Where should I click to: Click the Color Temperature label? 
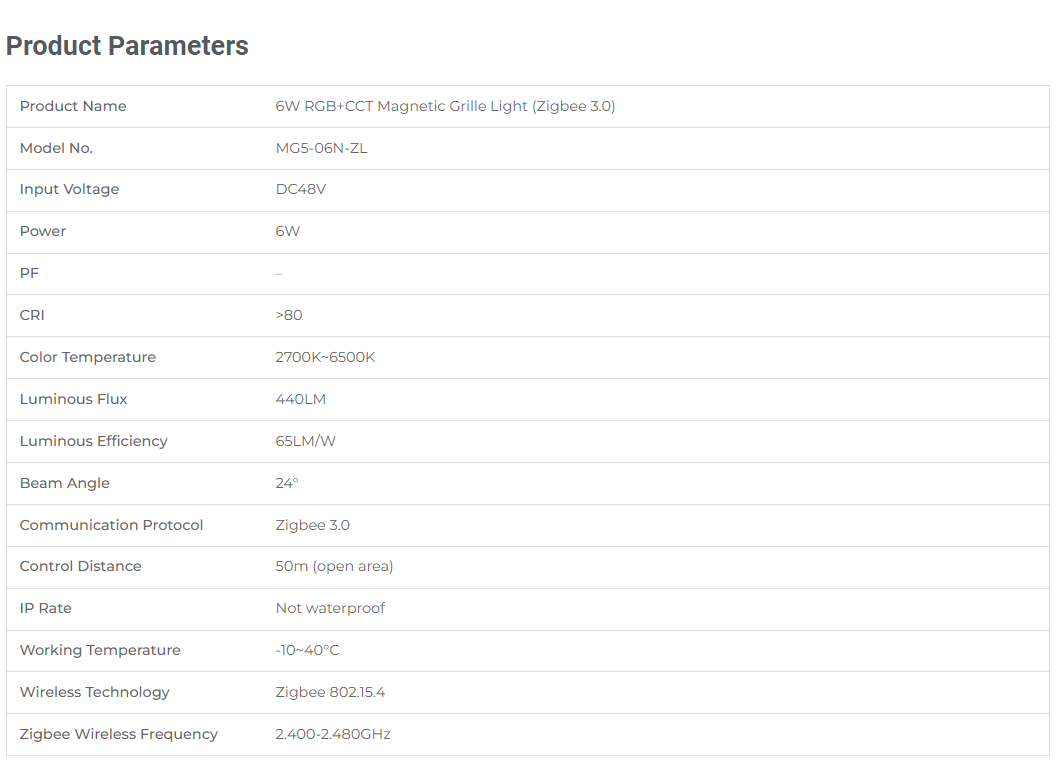click(87, 357)
